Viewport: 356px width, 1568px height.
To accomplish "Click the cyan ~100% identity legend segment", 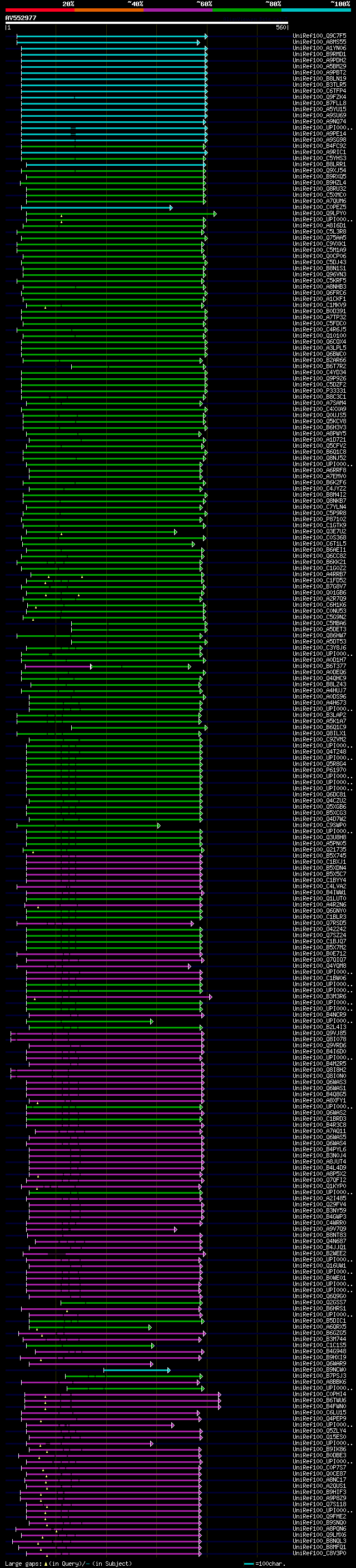I will pyautogui.click(x=316, y=10).
